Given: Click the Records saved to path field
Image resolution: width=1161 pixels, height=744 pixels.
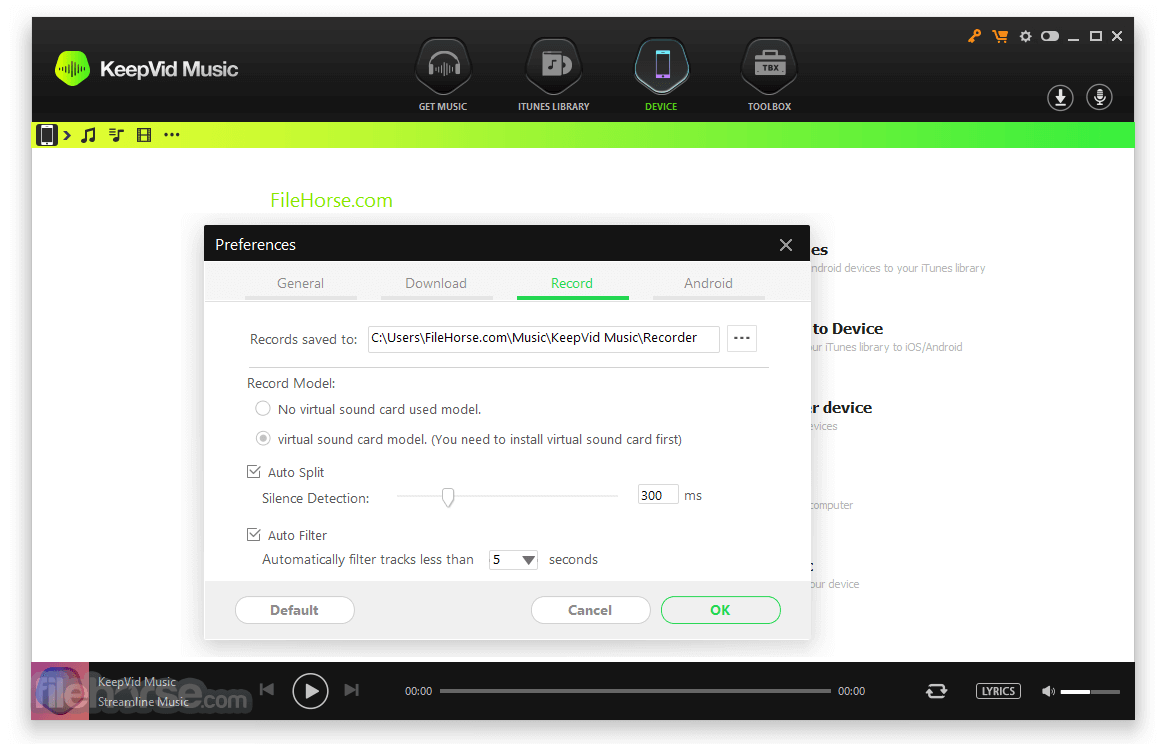Looking at the screenshot, I should point(543,338).
